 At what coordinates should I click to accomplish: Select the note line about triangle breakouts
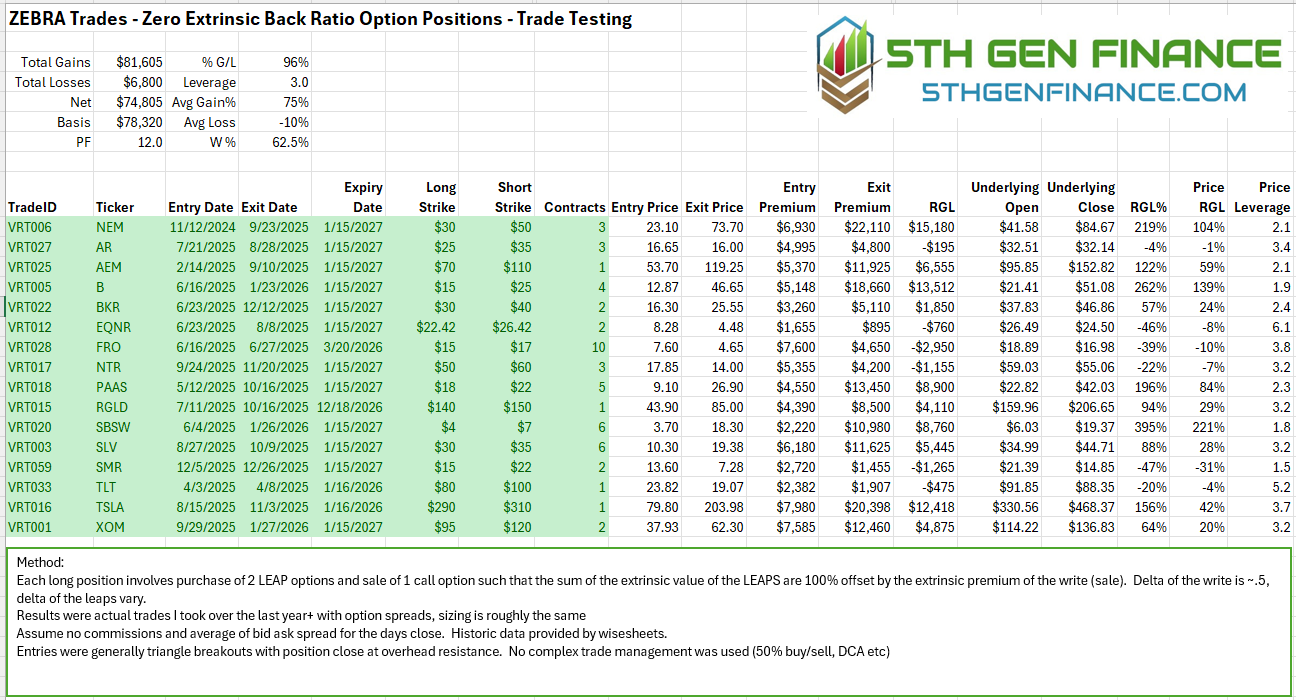point(453,651)
